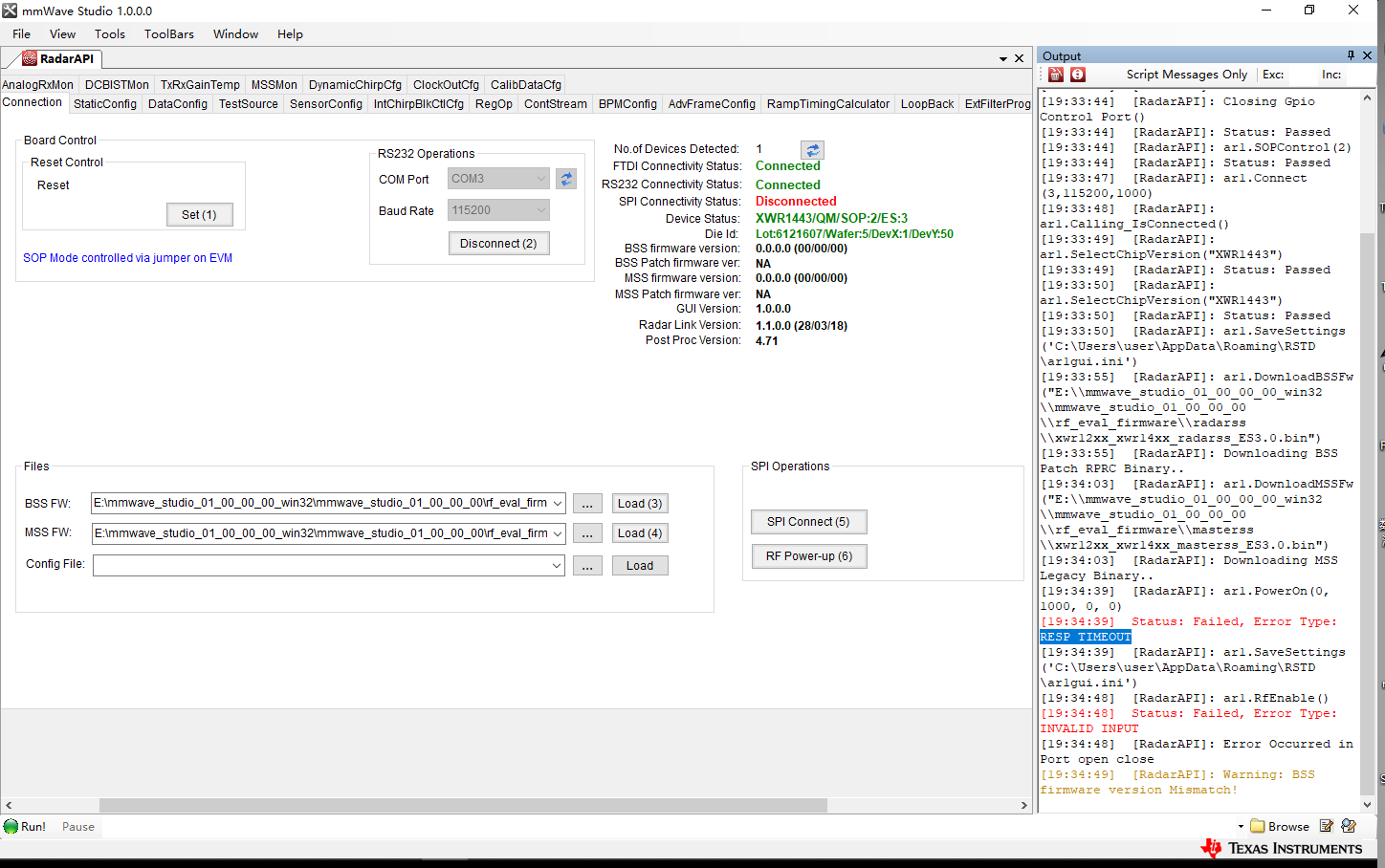This screenshot has width=1385, height=868.
Task: Switch to the DCBISTMon tab
Action: tap(117, 85)
